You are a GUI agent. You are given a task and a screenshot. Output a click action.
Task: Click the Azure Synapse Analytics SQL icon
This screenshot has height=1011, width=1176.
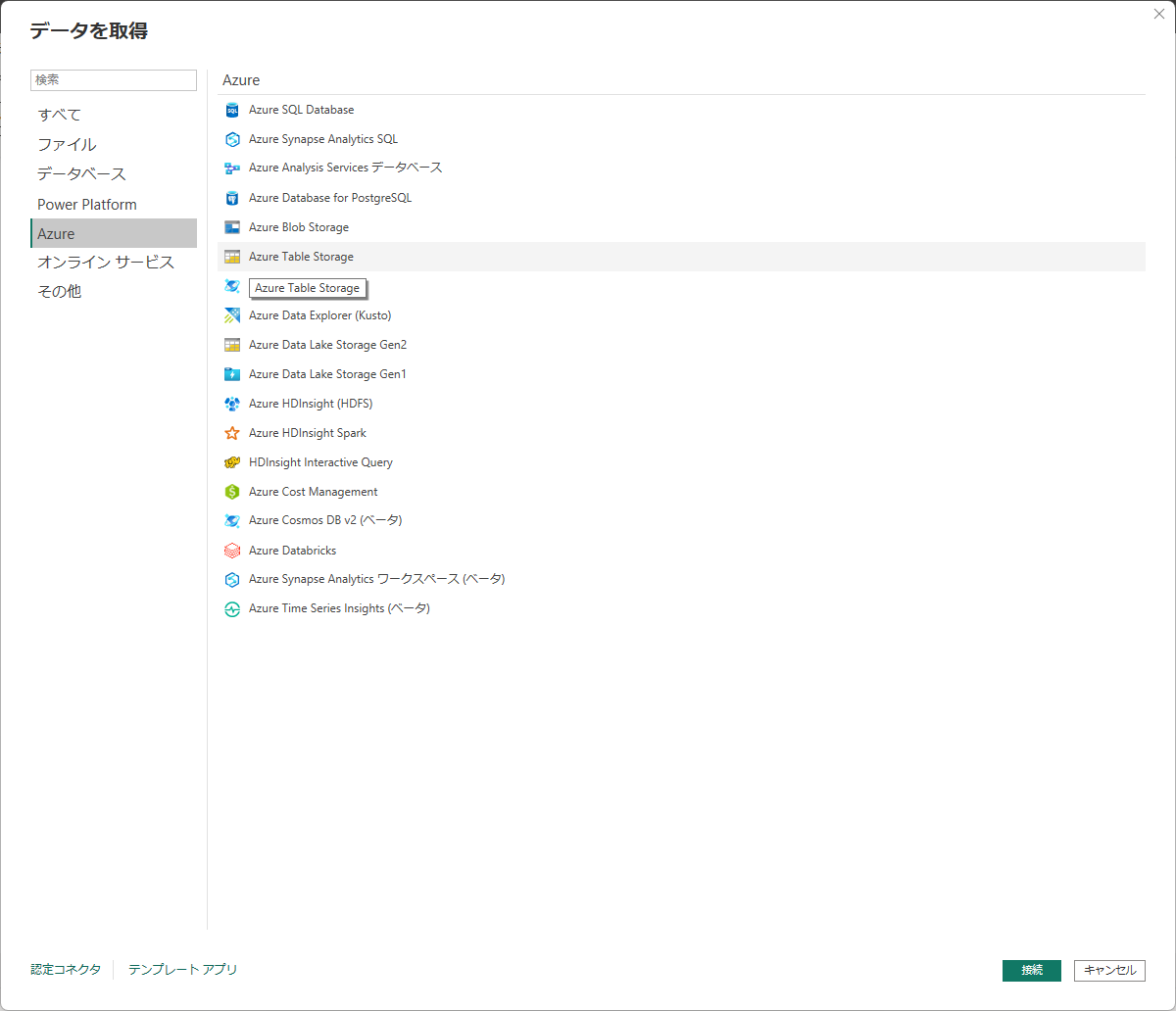(233, 139)
